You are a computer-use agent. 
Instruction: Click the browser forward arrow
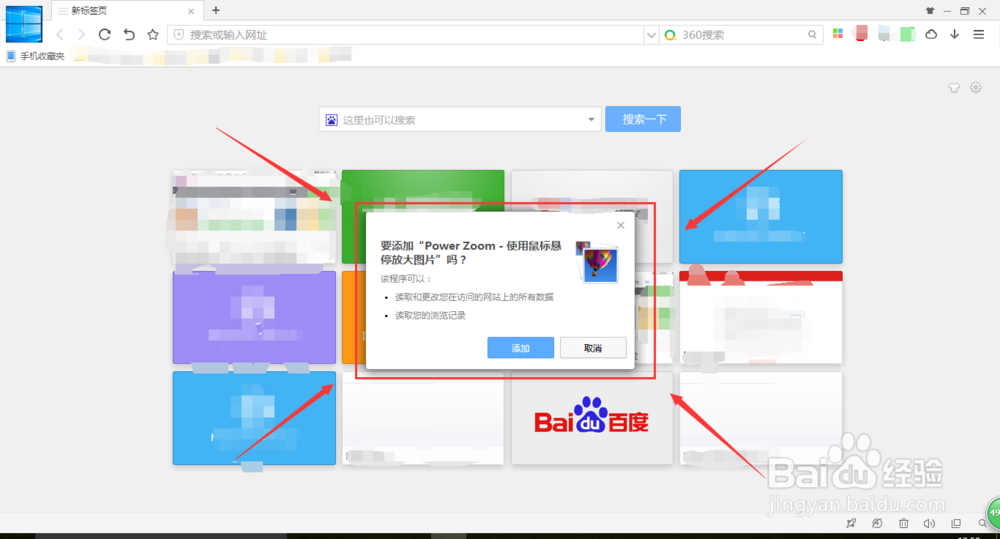[x=81, y=34]
